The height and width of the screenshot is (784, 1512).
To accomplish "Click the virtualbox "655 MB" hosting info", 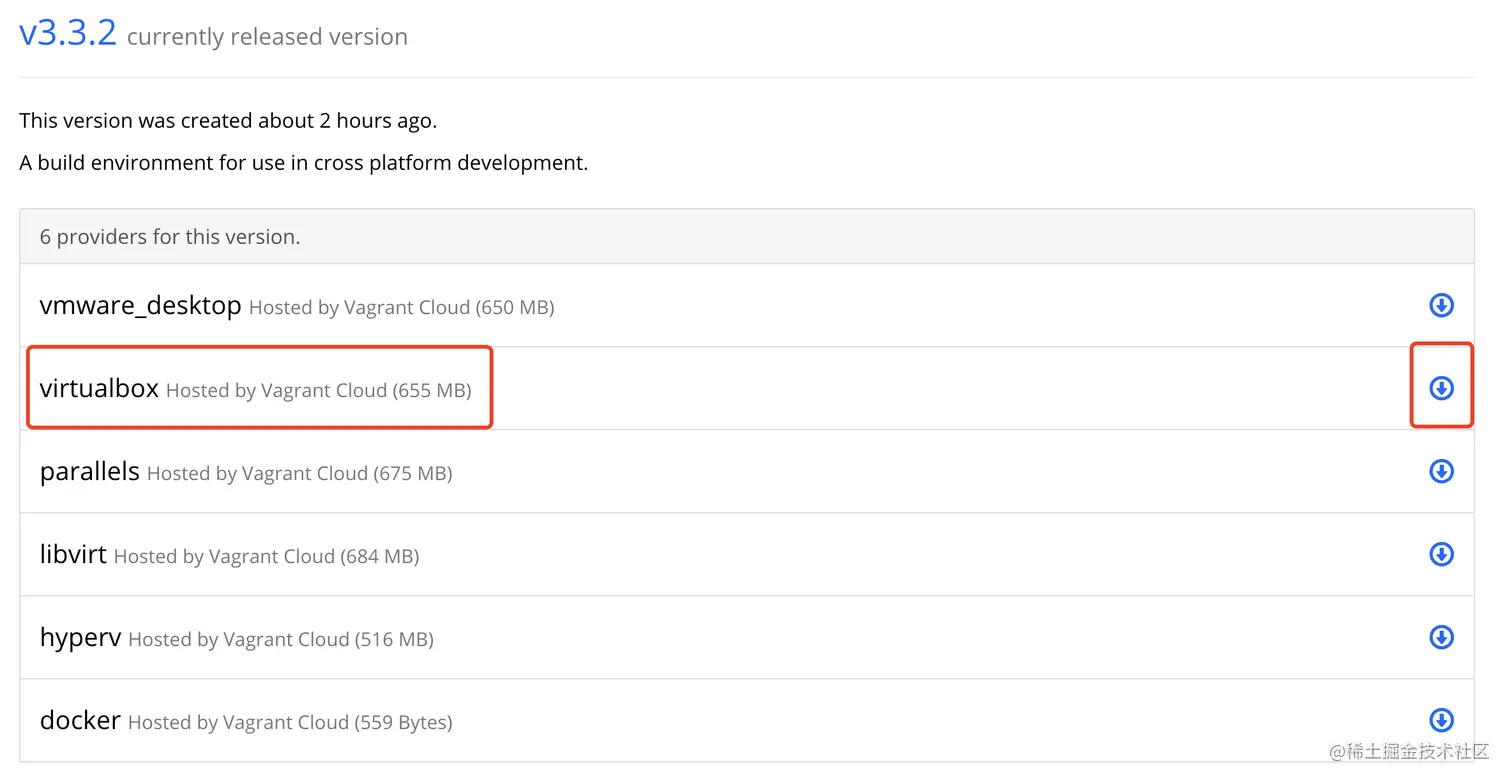I will tap(318, 390).
